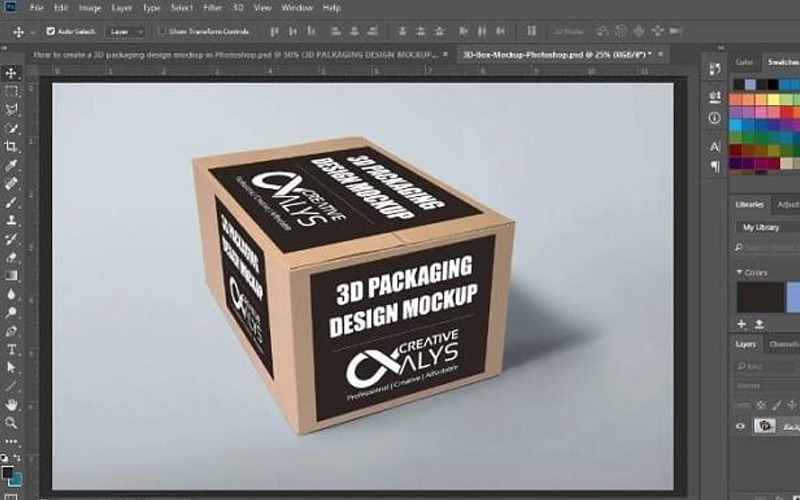Open the History panel icon
This screenshot has width=800, height=500.
pyautogui.click(x=715, y=68)
